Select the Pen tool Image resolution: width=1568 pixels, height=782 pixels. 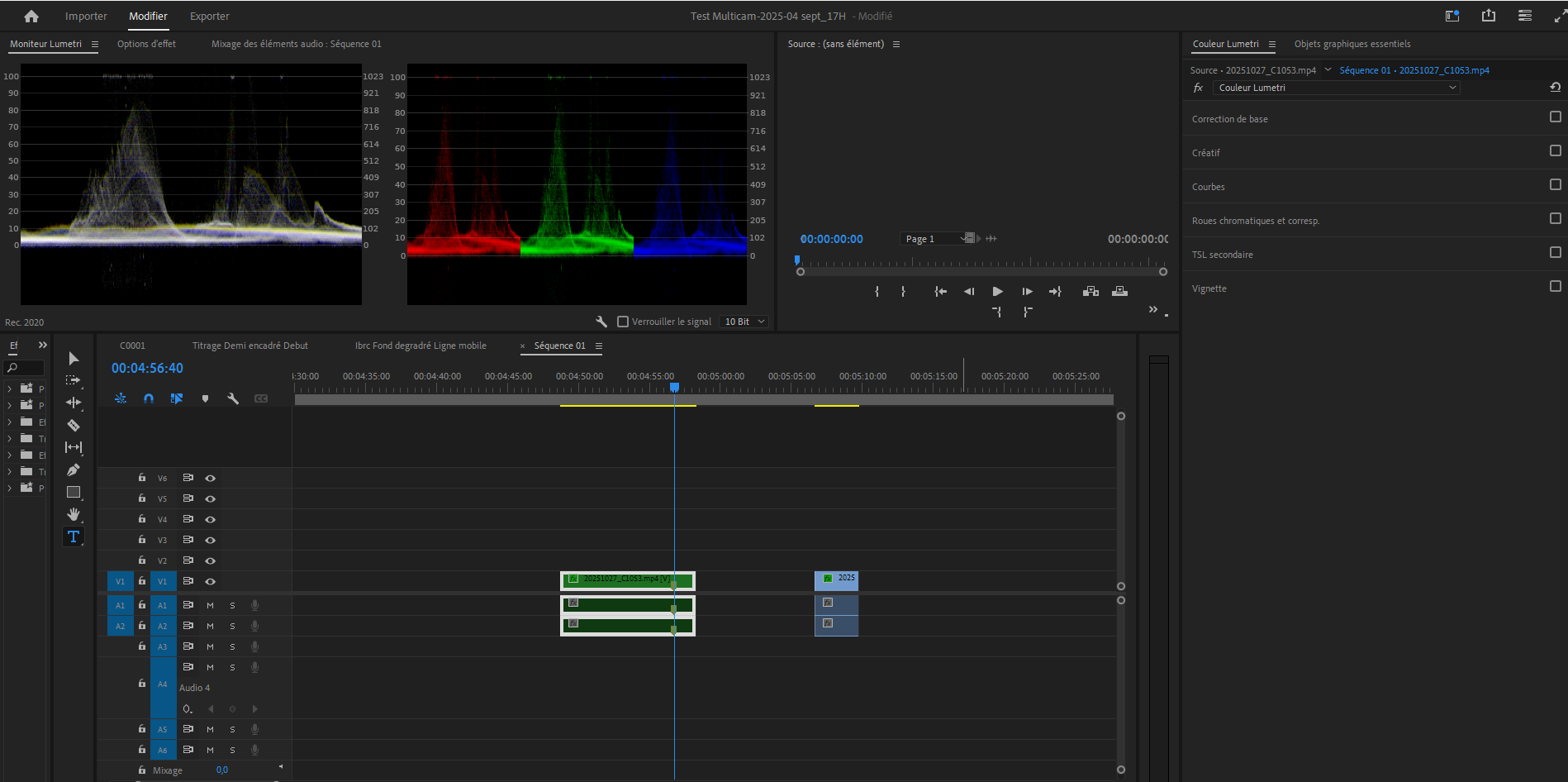74,470
